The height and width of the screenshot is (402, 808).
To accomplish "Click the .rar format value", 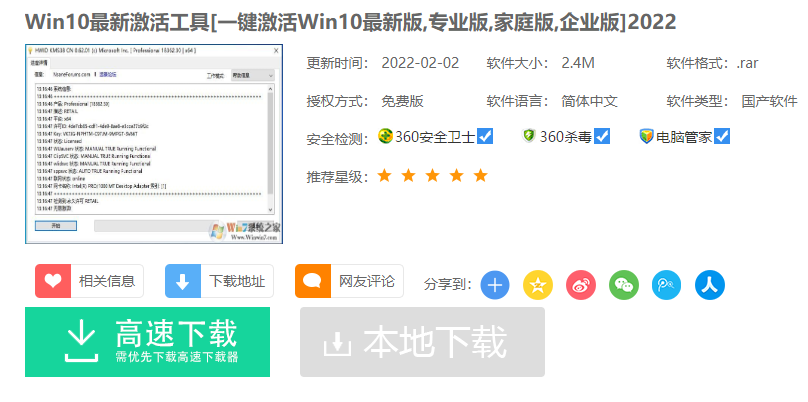I will tap(747, 63).
